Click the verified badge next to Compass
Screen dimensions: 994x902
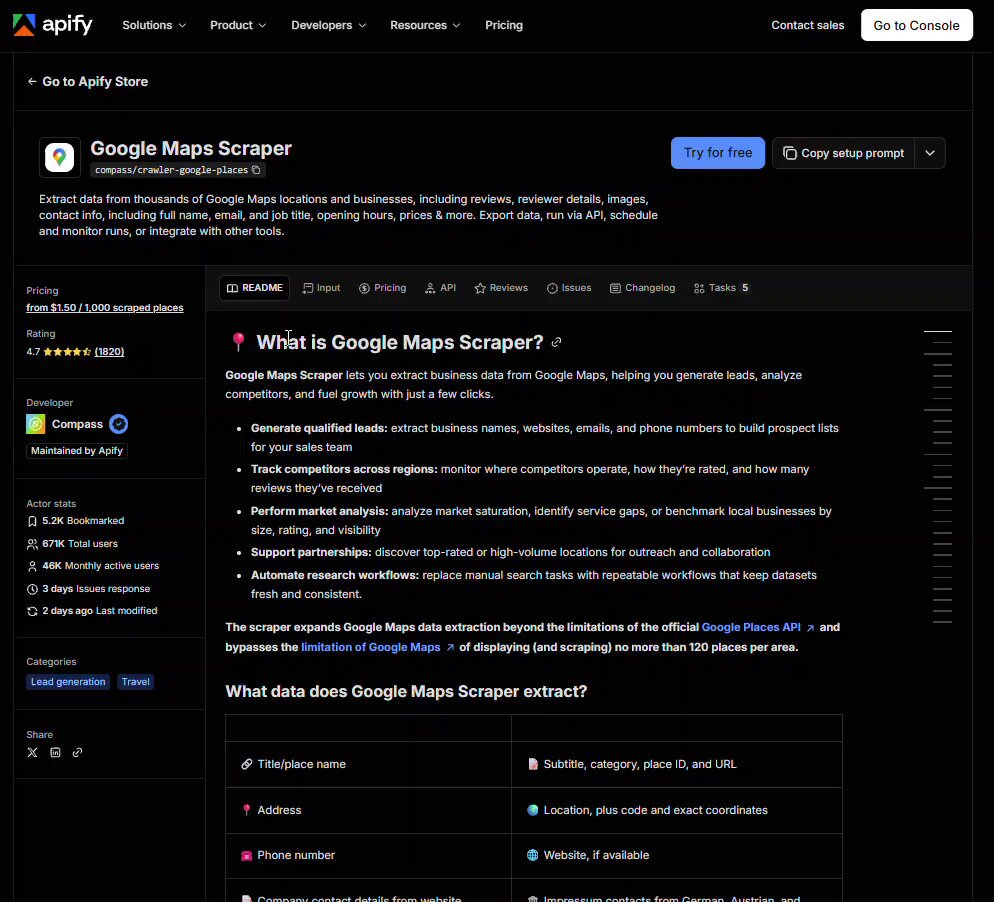pos(119,424)
